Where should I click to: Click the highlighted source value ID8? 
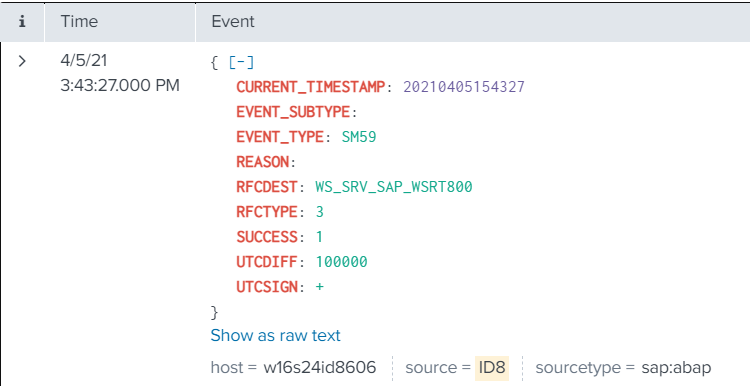click(492, 367)
